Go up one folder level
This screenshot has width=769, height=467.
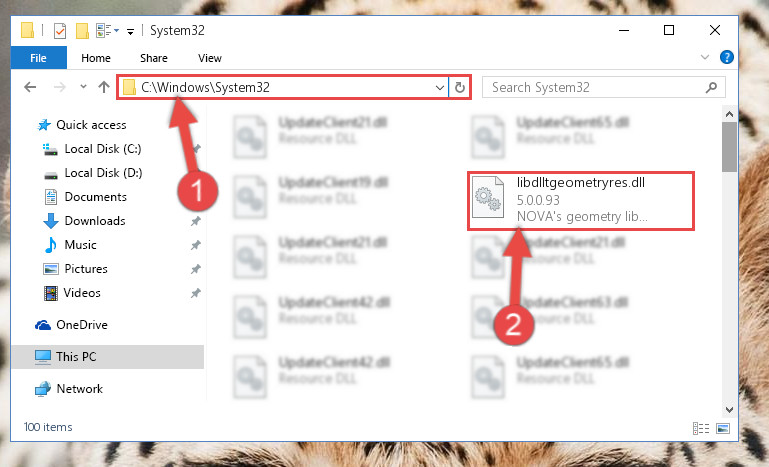[103, 87]
